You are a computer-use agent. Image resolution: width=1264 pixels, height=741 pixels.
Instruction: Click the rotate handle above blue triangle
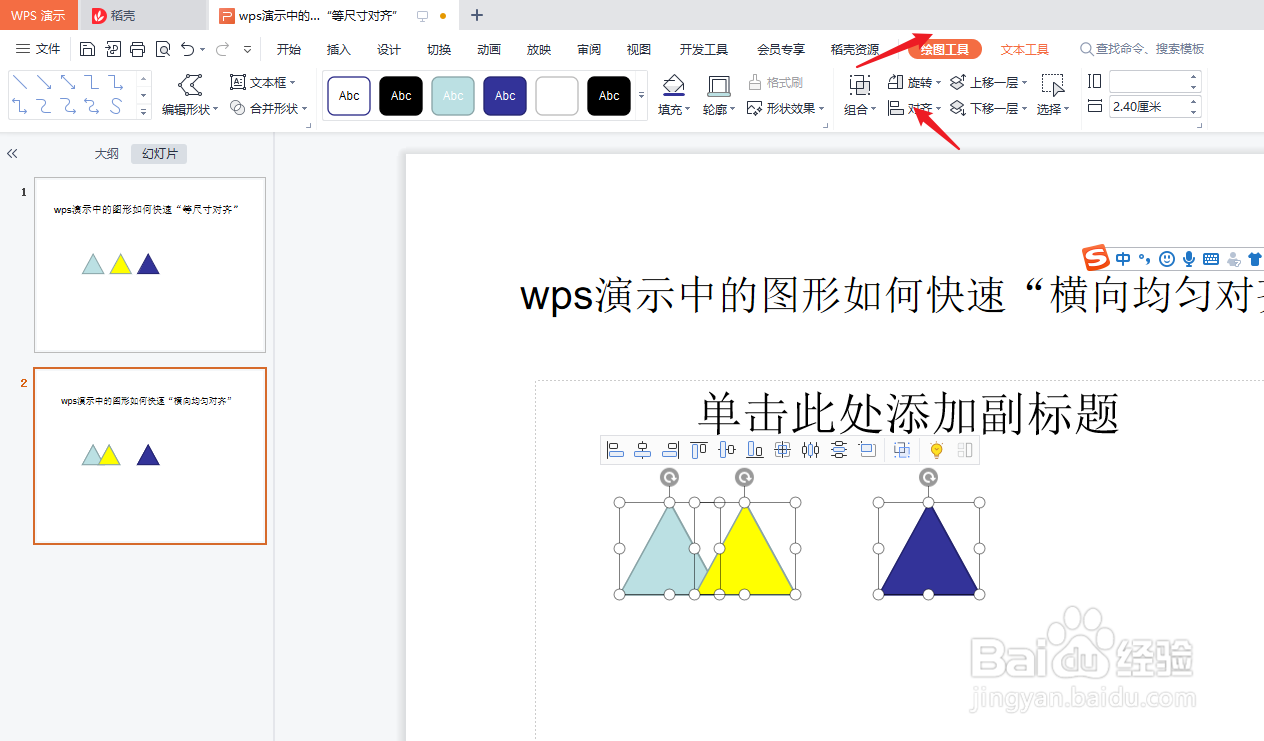click(928, 477)
